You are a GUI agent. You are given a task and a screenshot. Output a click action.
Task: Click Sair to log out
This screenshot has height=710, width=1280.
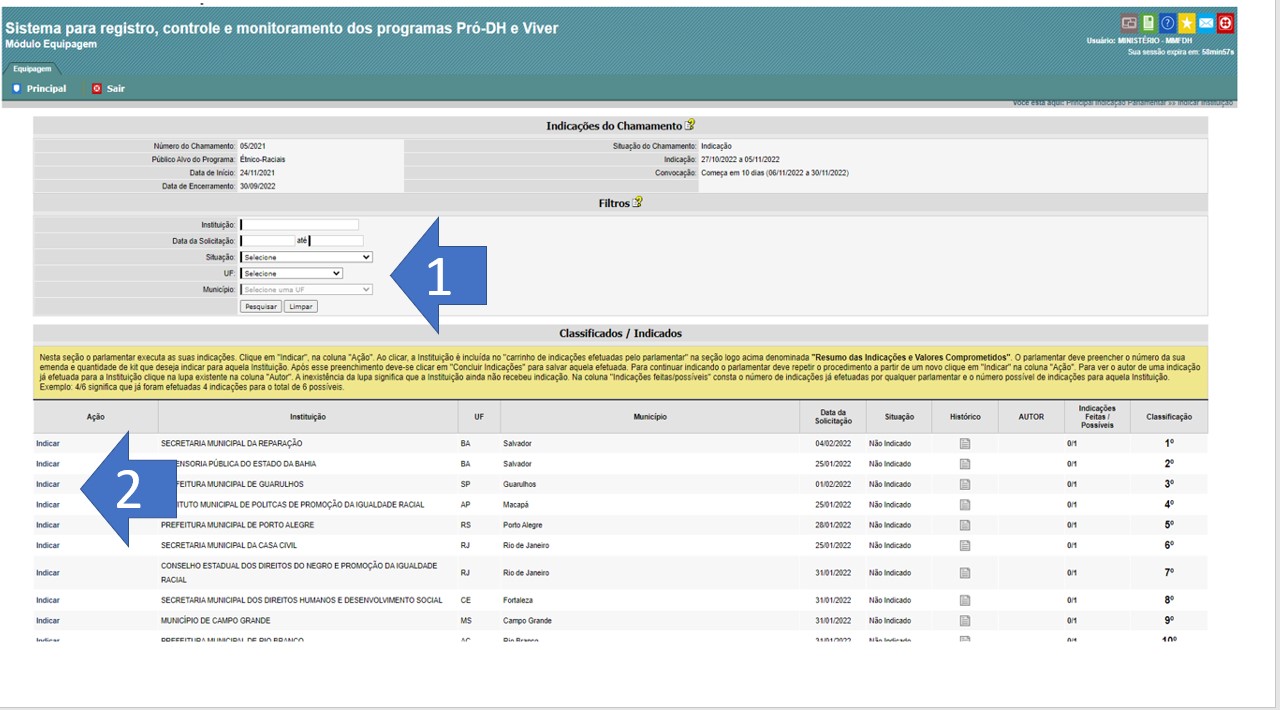tap(115, 89)
